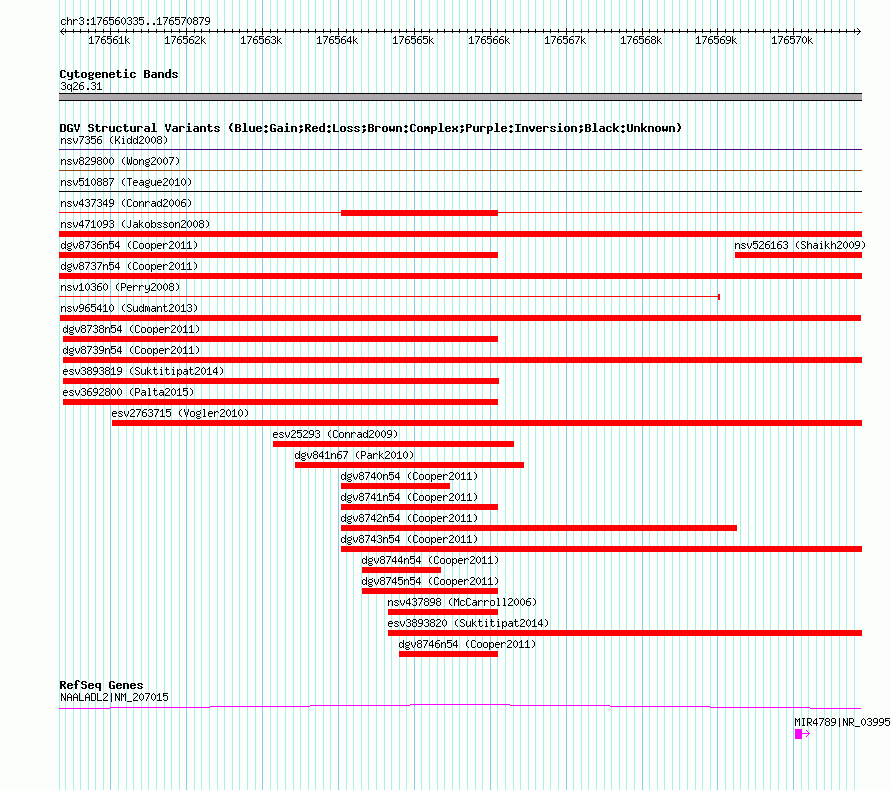Click the RefSeq Genes track title
Screen dimensions: 890x790
pos(101,685)
